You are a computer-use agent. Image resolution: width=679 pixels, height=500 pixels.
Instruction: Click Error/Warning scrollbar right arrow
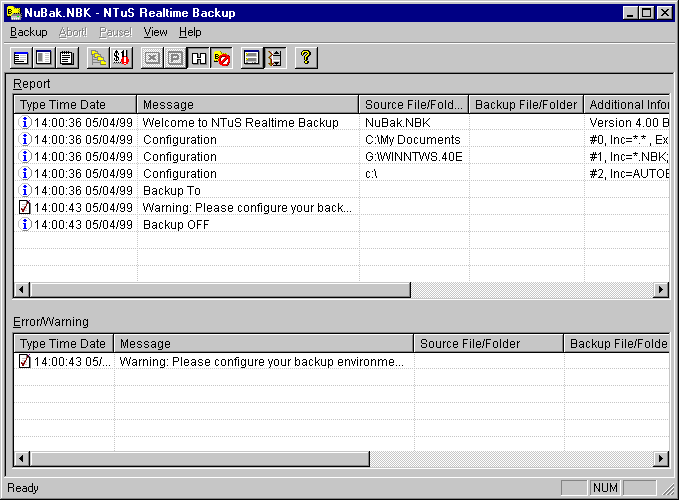(661, 458)
